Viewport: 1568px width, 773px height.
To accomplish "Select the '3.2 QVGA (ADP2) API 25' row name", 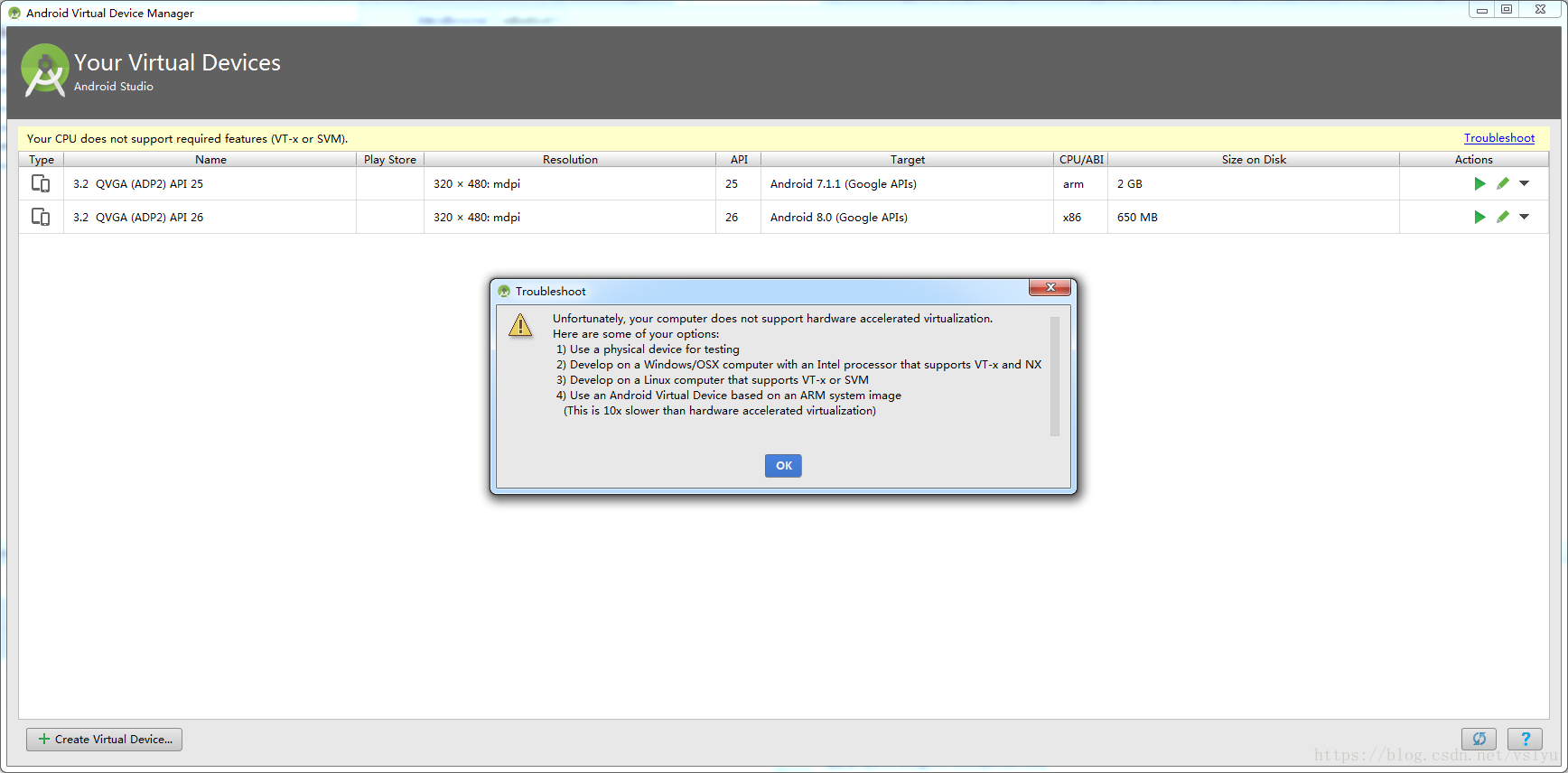I will (138, 183).
